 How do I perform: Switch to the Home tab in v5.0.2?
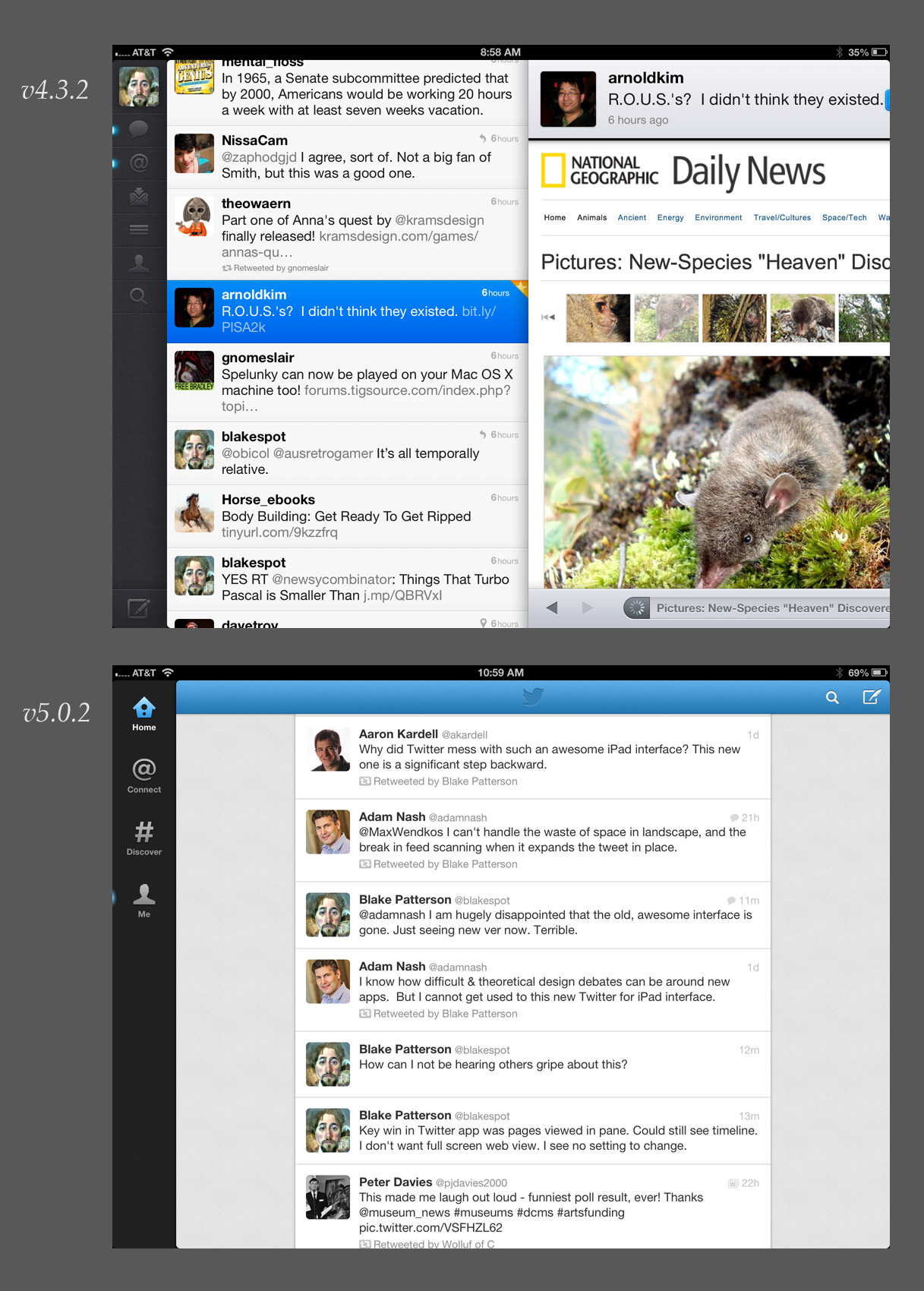144,715
